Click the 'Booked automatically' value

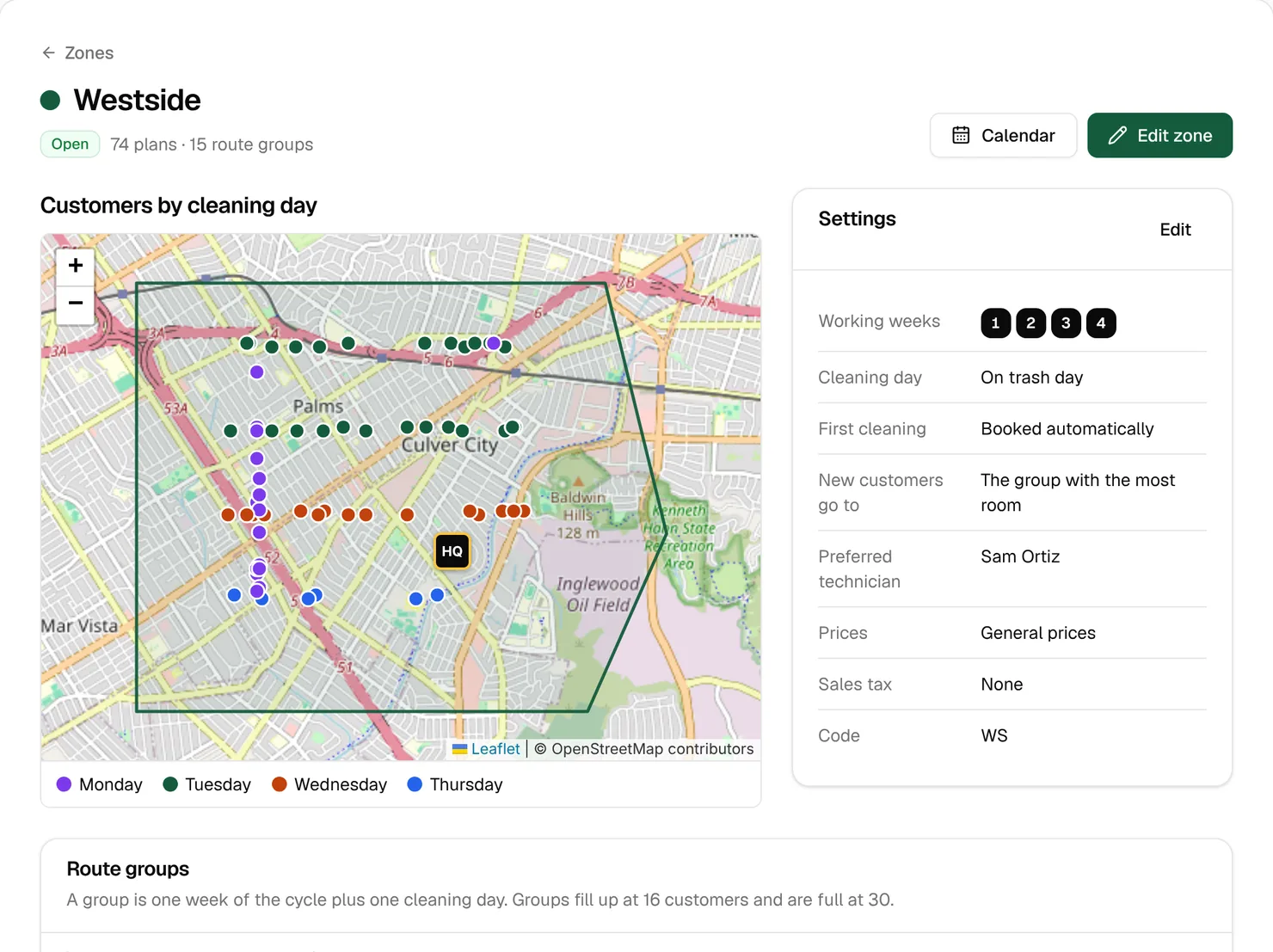tap(1067, 429)
